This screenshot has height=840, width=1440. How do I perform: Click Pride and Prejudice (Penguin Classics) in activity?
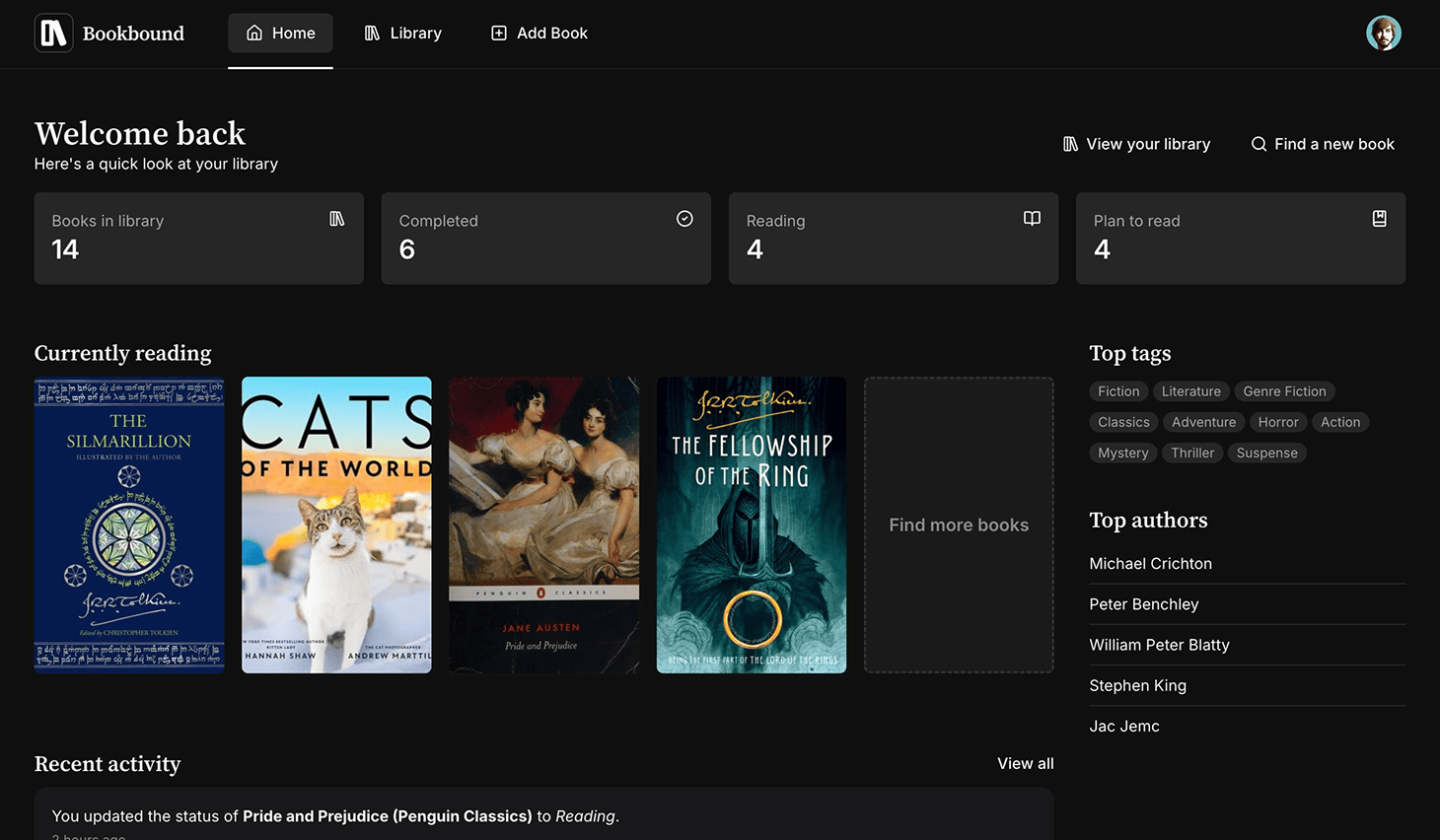tap(388, 816)
